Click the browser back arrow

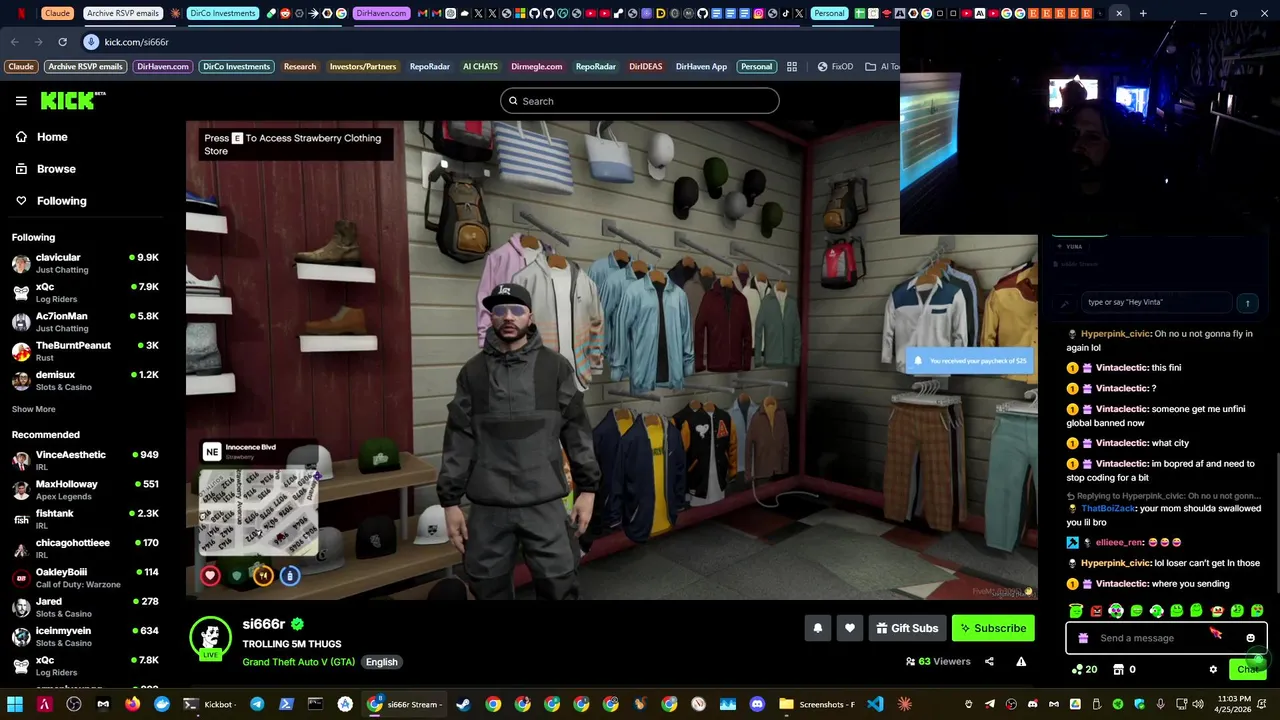coord(14,42)
